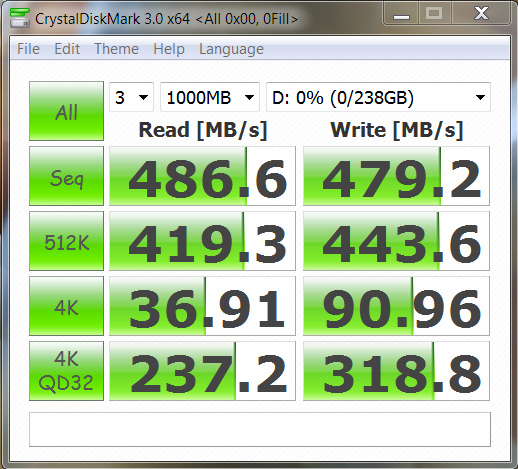Minimize the CrystalDiskMark window
518x469 pixels.
(401, 14)
